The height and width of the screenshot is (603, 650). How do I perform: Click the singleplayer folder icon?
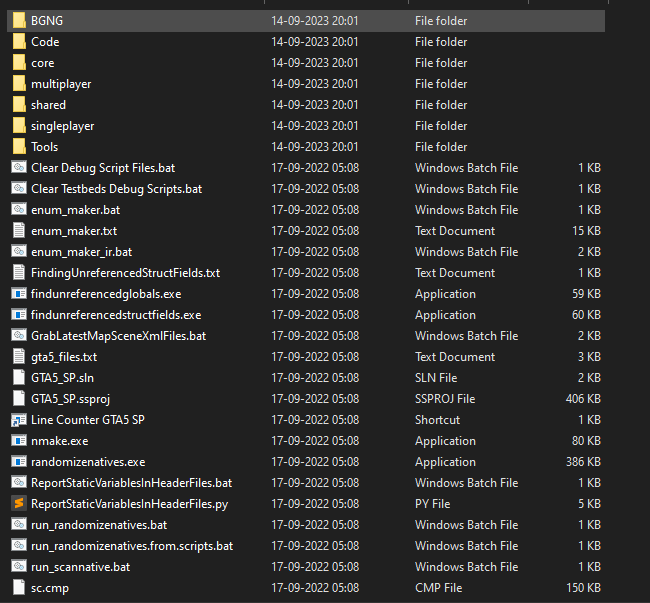(19, 126)
